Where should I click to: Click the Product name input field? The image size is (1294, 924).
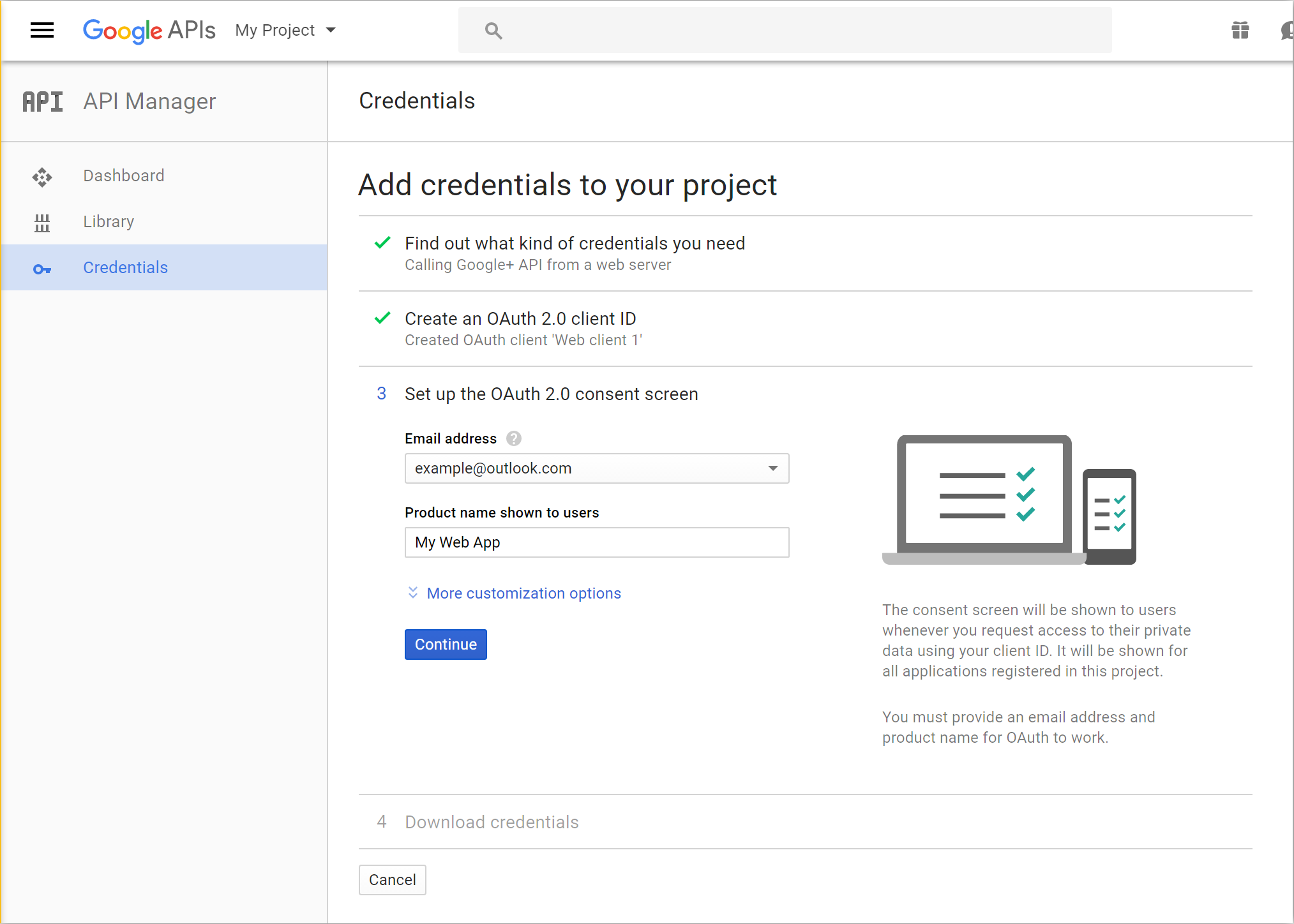(597, 542)
